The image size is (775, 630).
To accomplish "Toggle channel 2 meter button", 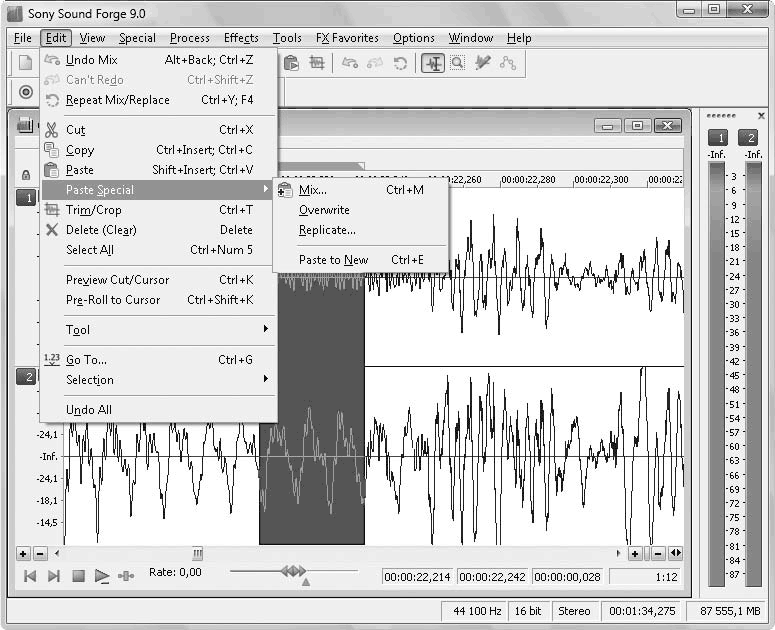I will point(748,138).
